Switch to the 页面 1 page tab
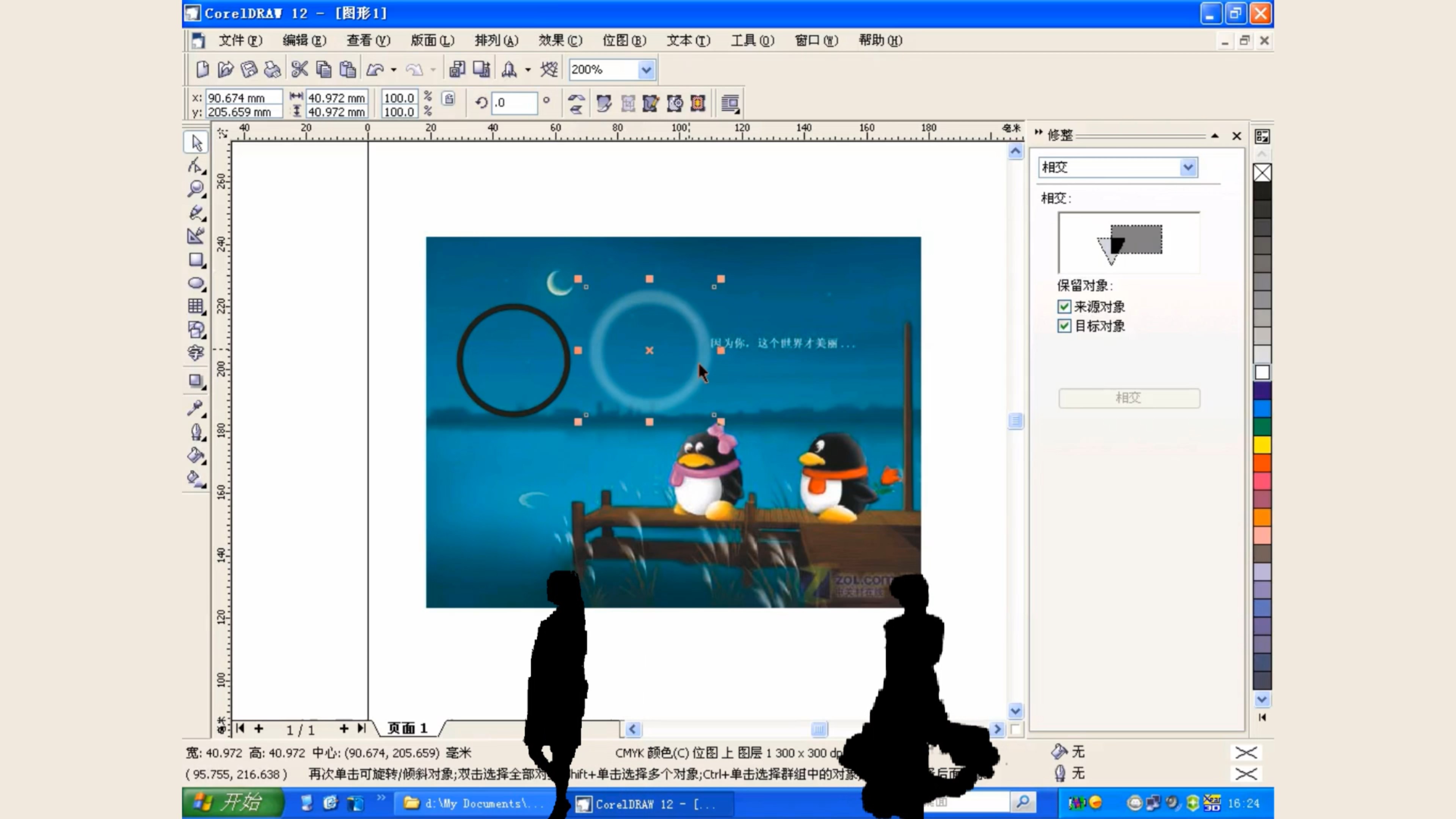The height and width of the screenshot is (819, 1456). coord(407,728)
